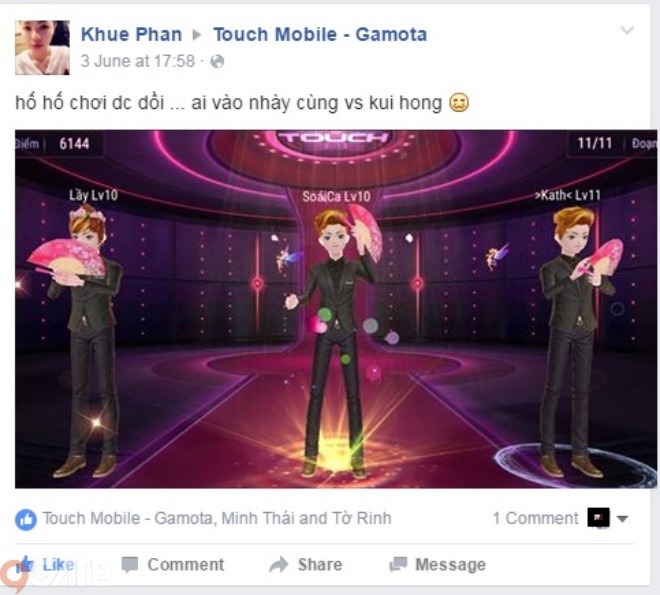Open the Touch game screenshot image
660x595 pixels.
(x=335, y=309)
